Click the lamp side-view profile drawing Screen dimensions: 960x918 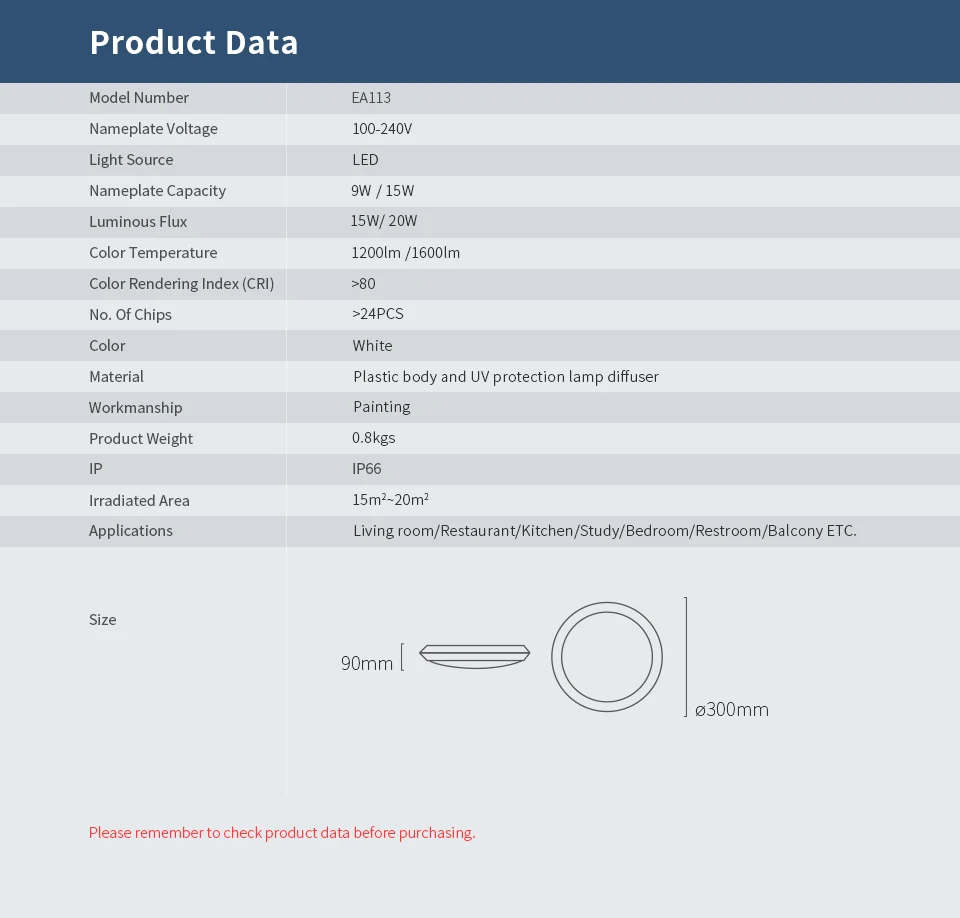(474, 656)
